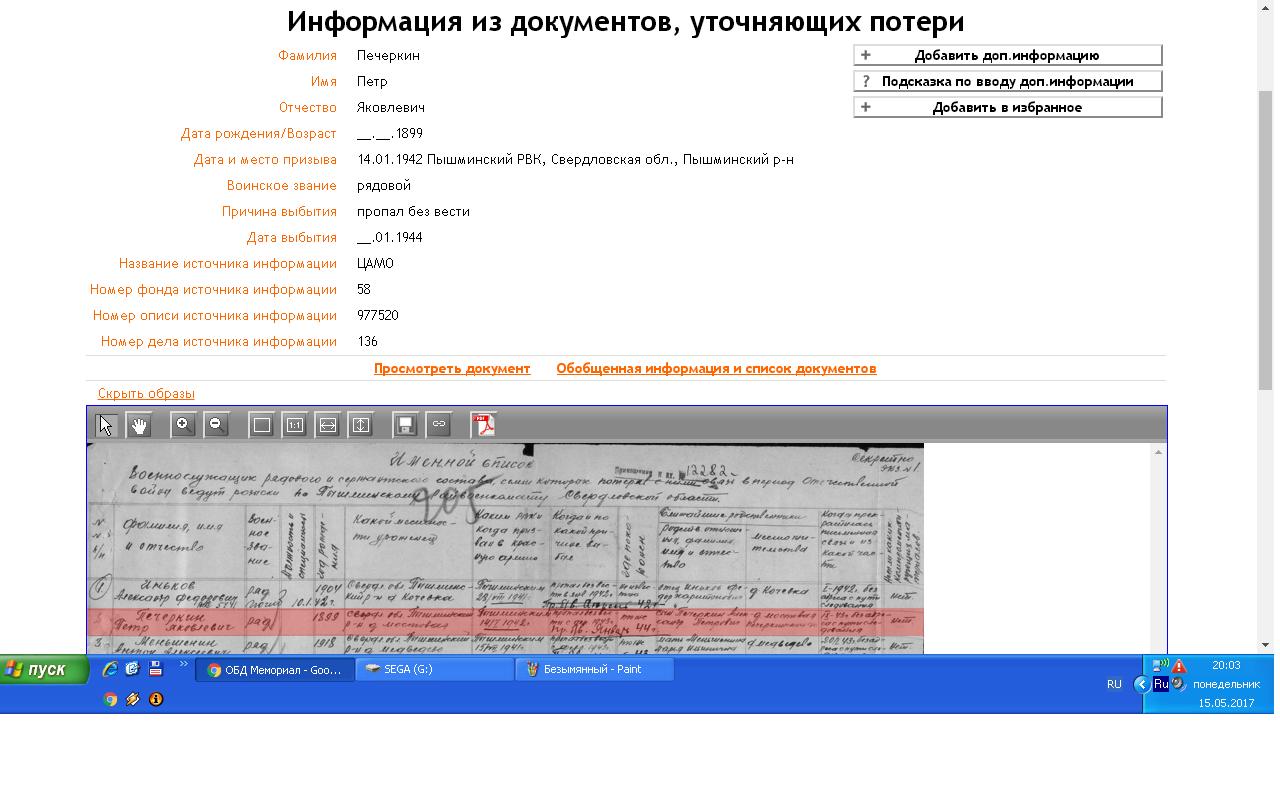Save the document image with floppy icon
The height and width of the screenshot is (800, 1280).
pyautogui.click(x=405, y=425)
